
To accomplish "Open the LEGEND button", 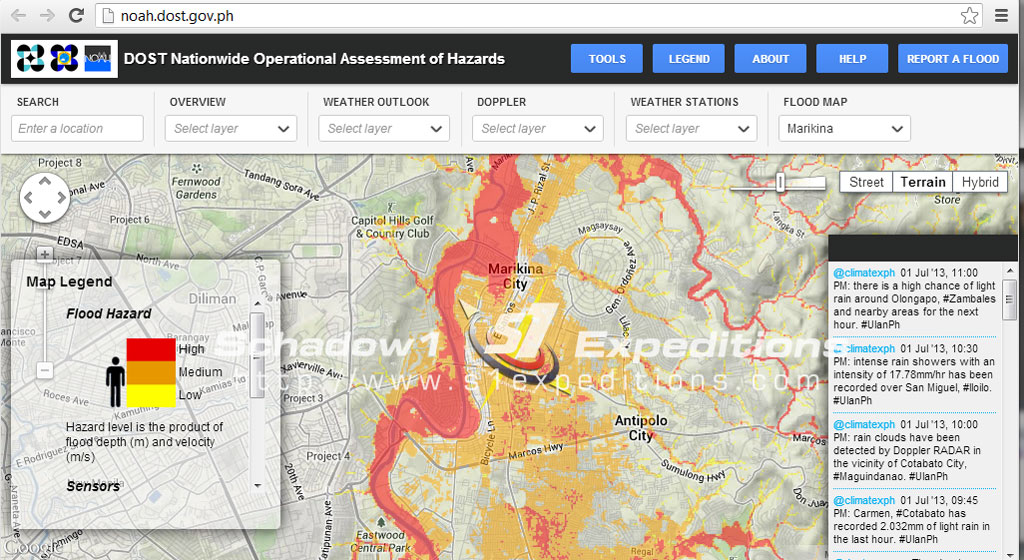I will click(x=688, y=59).
